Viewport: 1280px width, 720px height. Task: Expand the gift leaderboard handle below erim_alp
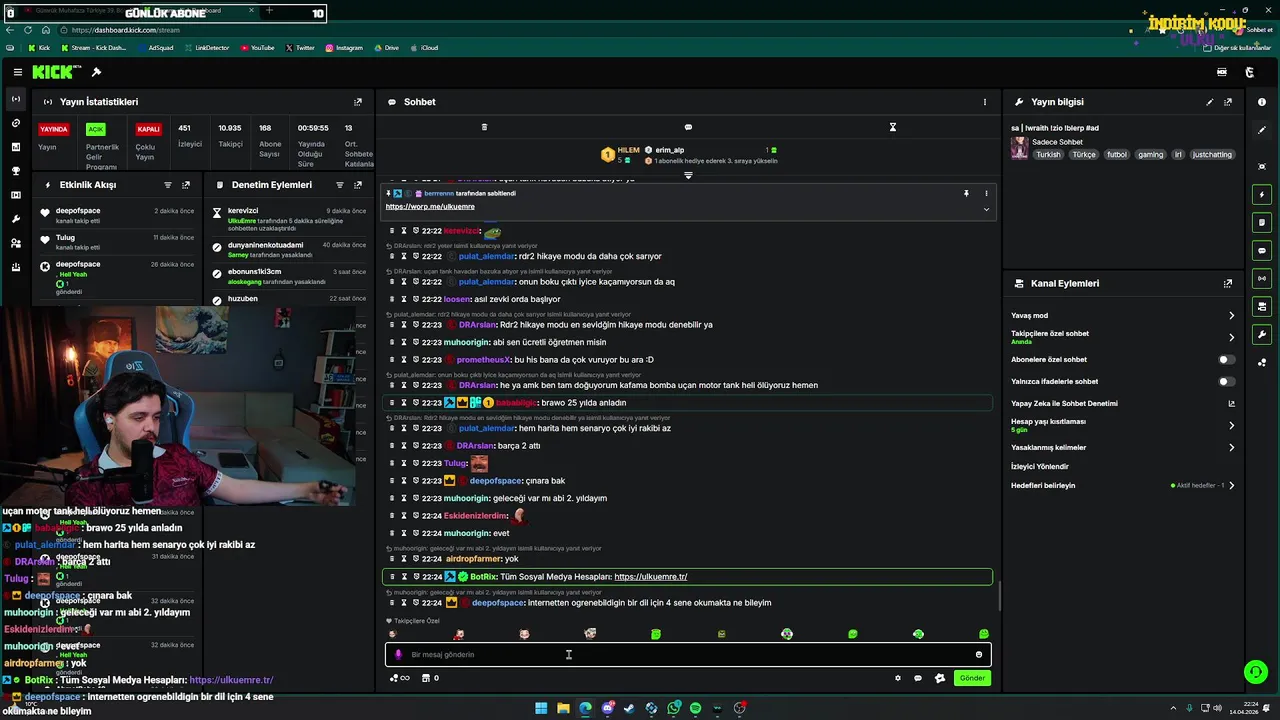[688, 175]
